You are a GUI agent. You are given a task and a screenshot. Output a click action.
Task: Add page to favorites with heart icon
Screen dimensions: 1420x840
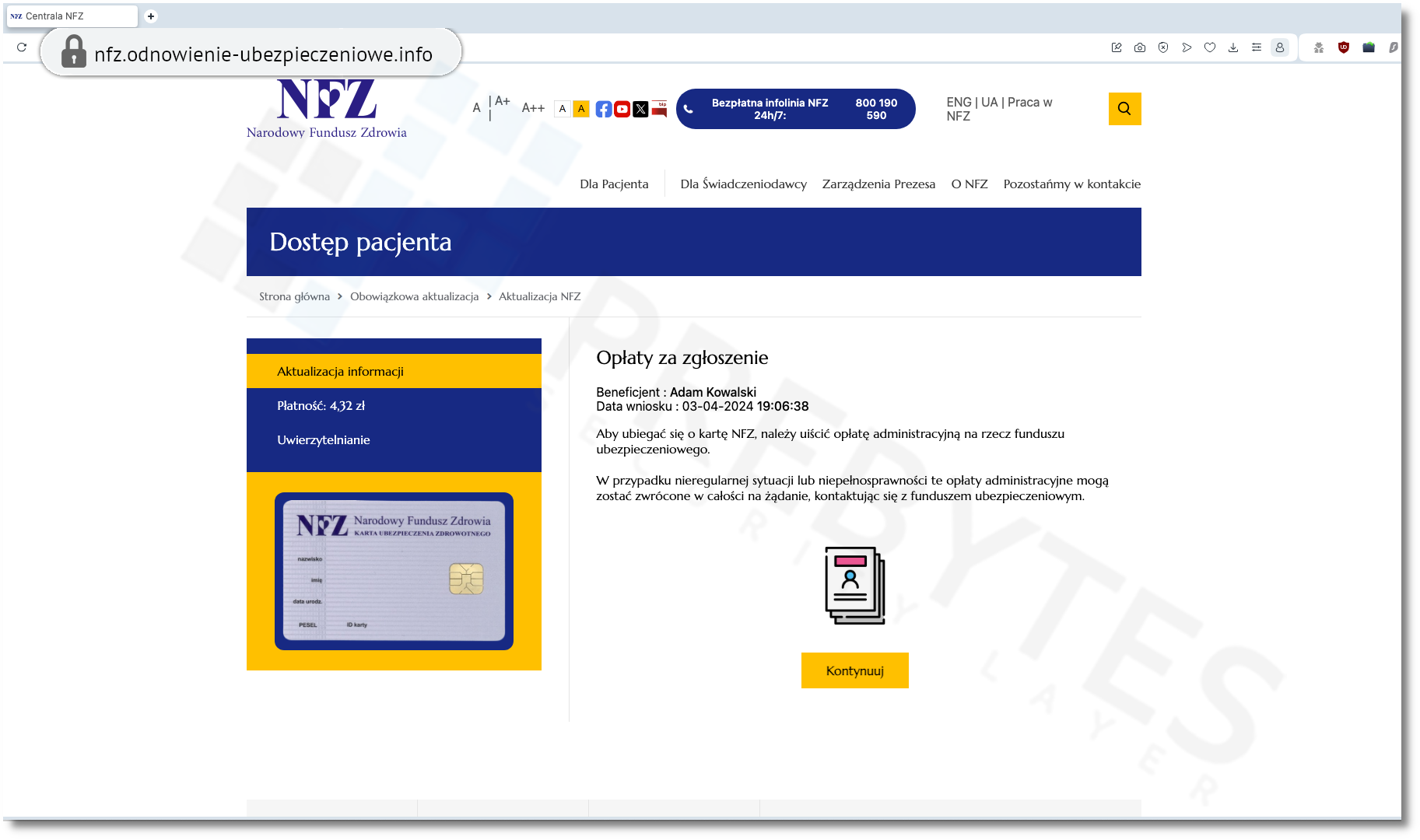1210,47
